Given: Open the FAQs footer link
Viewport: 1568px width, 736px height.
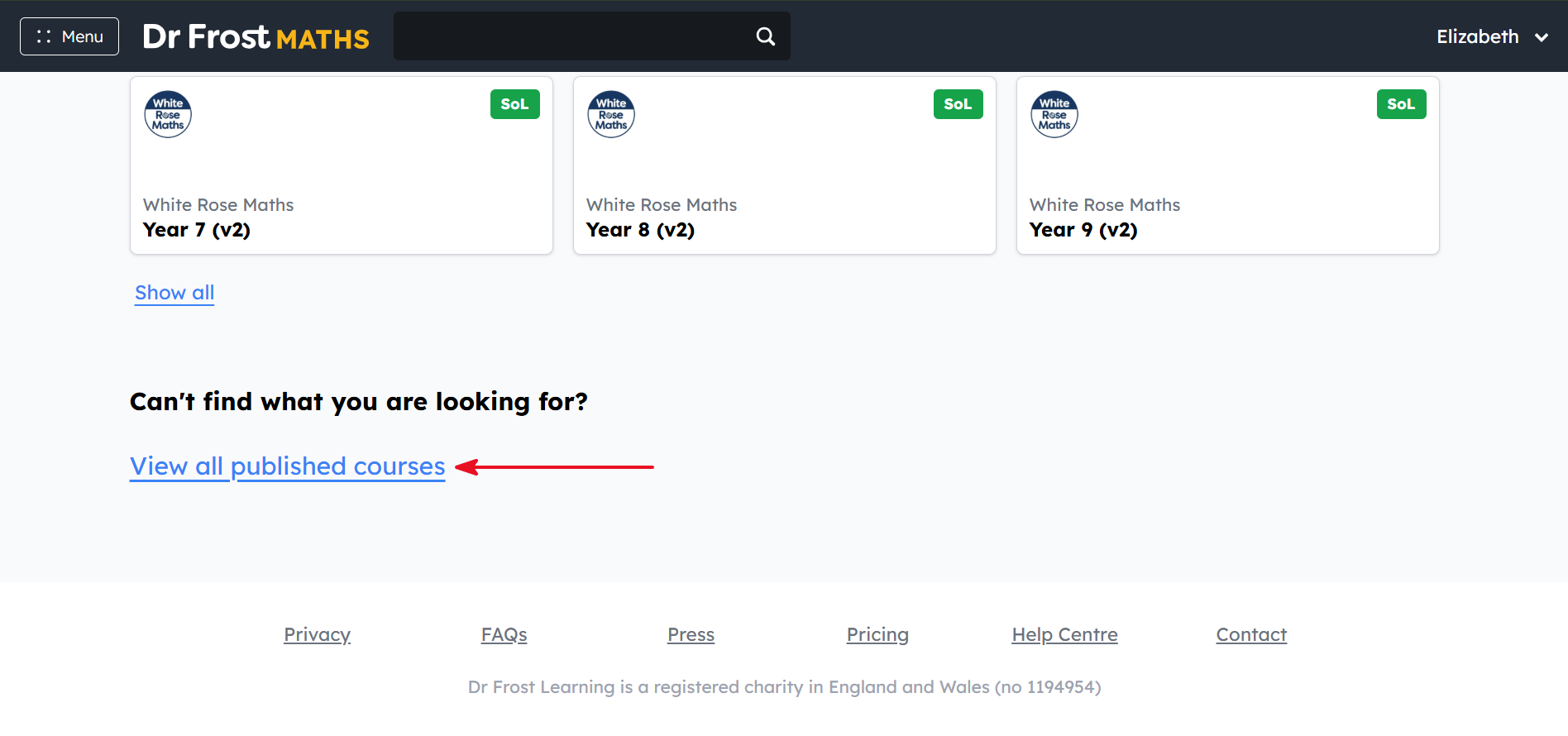Looking at the screenshot, I should [504, 634].
